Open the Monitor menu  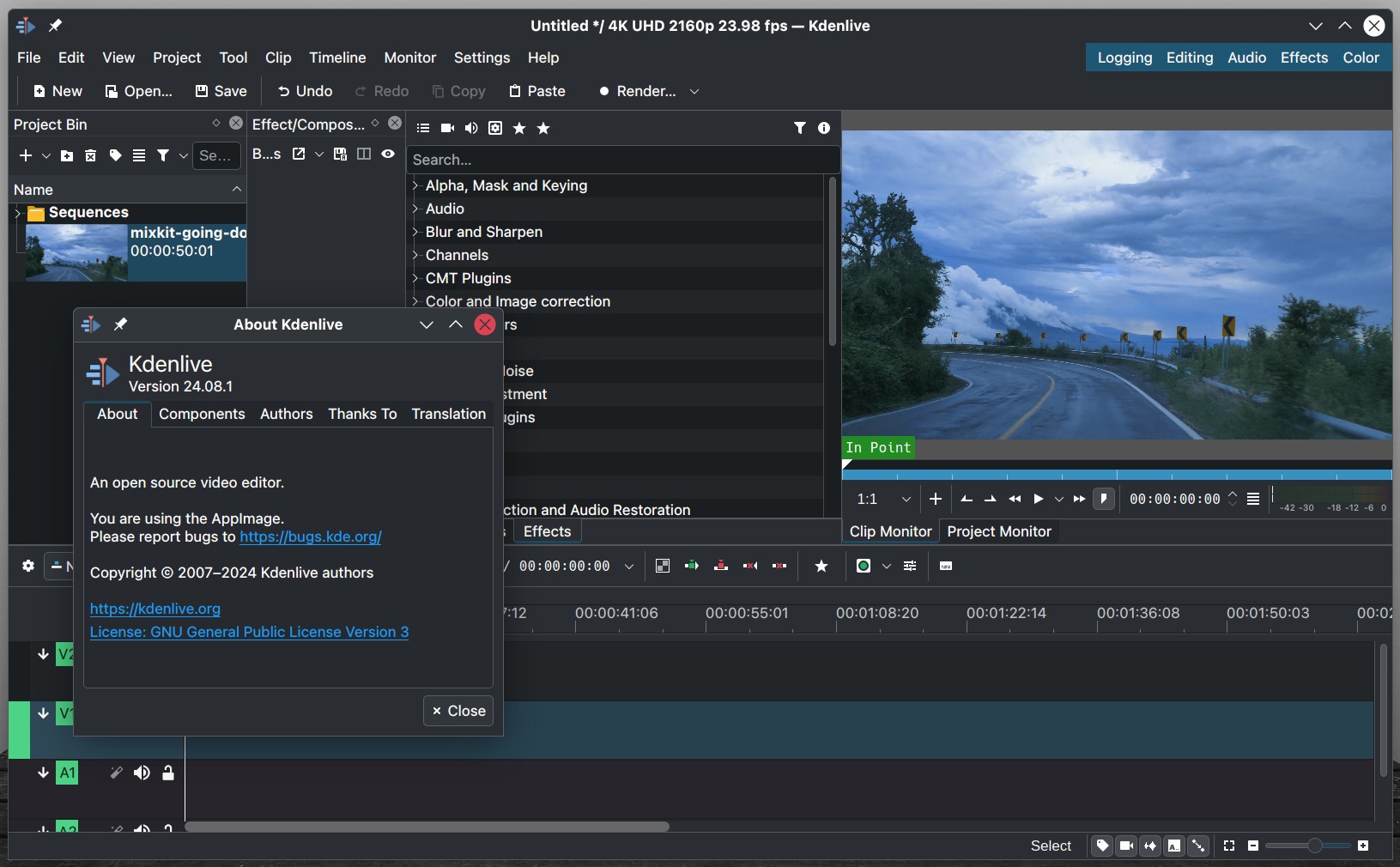coord(409,58)
